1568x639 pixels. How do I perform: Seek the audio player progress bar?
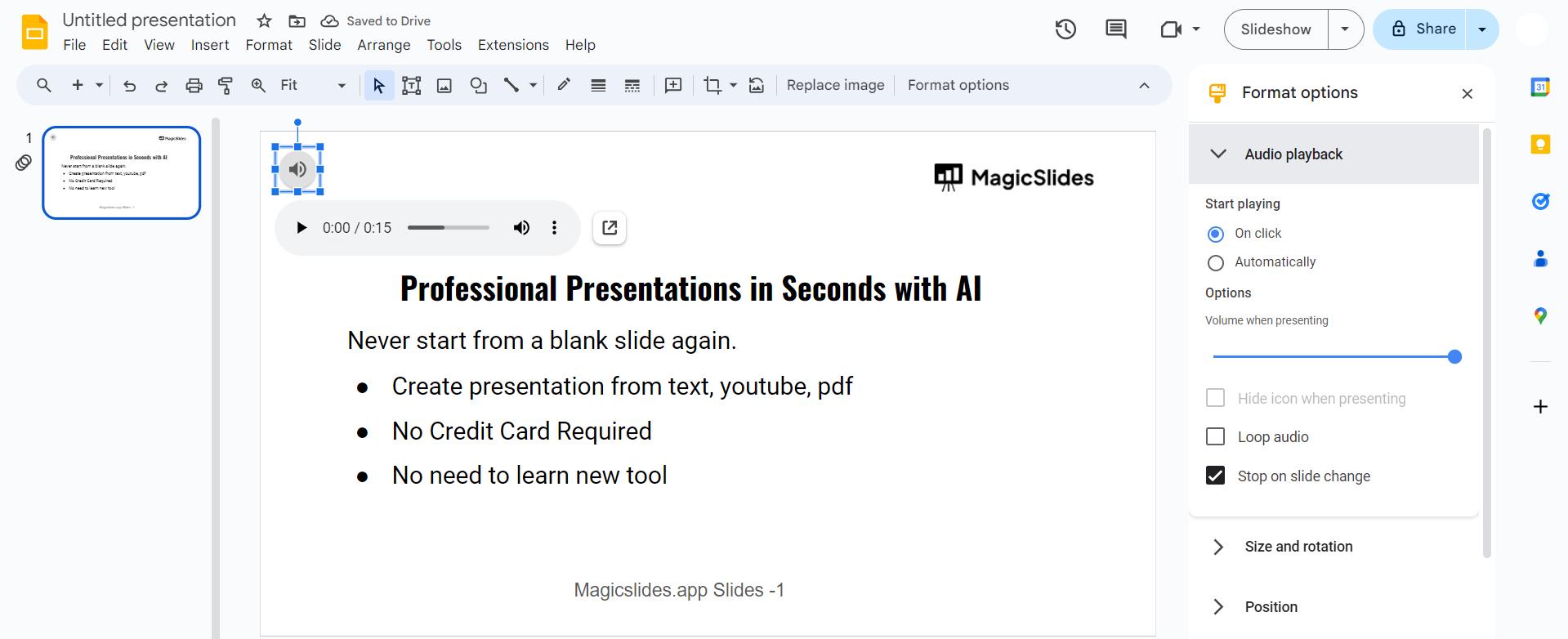coord(449,228)
